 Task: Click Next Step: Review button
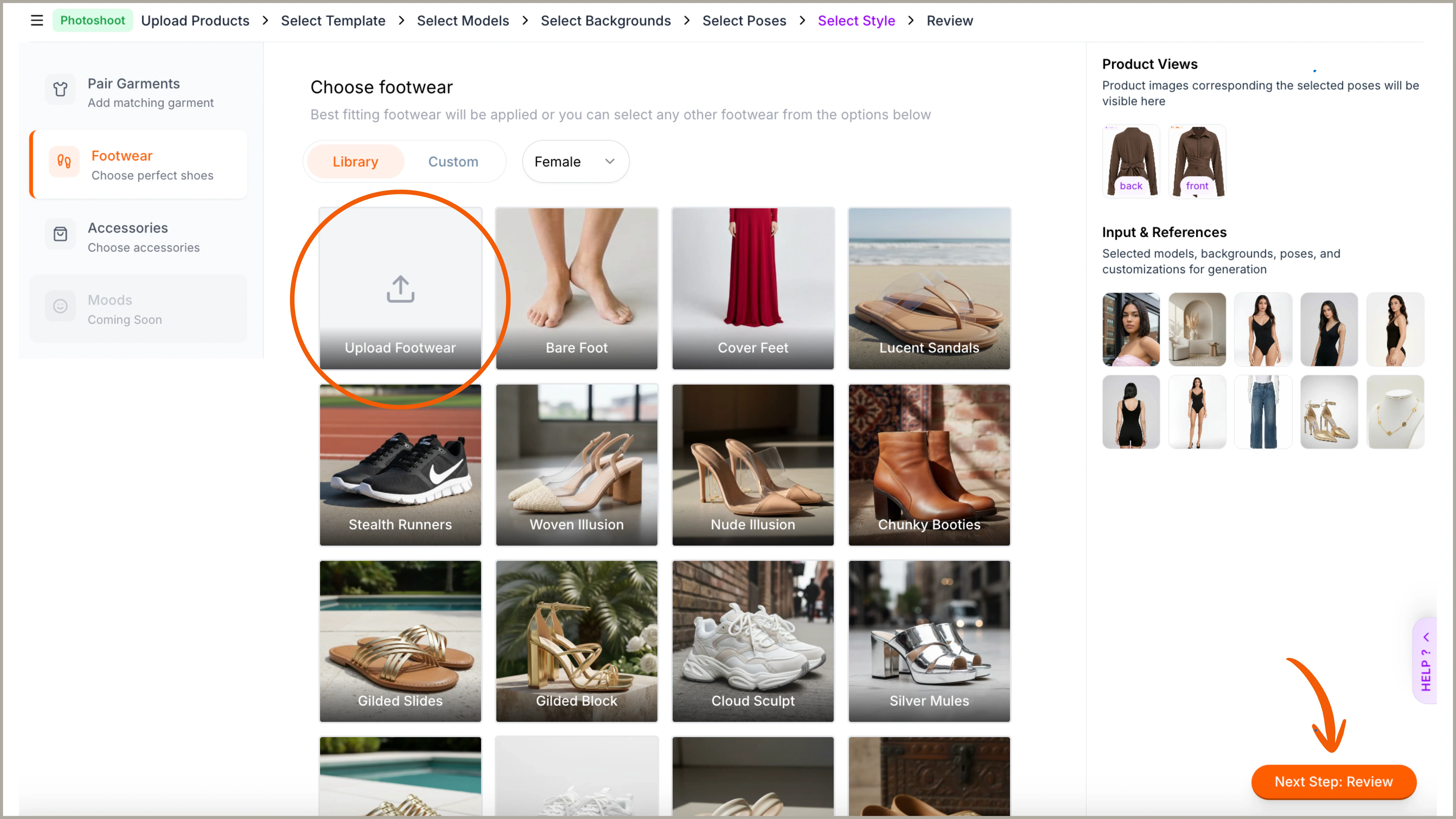coord(1333,782)
